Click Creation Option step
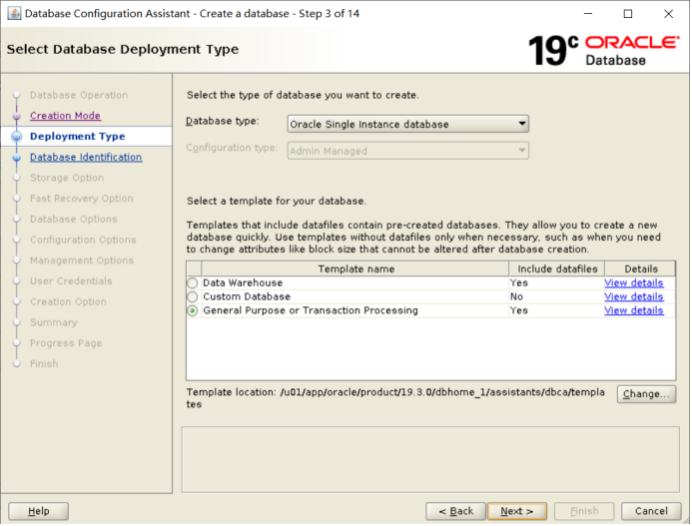Viewport: 692px width, 526px height. (x=68, y=302)
